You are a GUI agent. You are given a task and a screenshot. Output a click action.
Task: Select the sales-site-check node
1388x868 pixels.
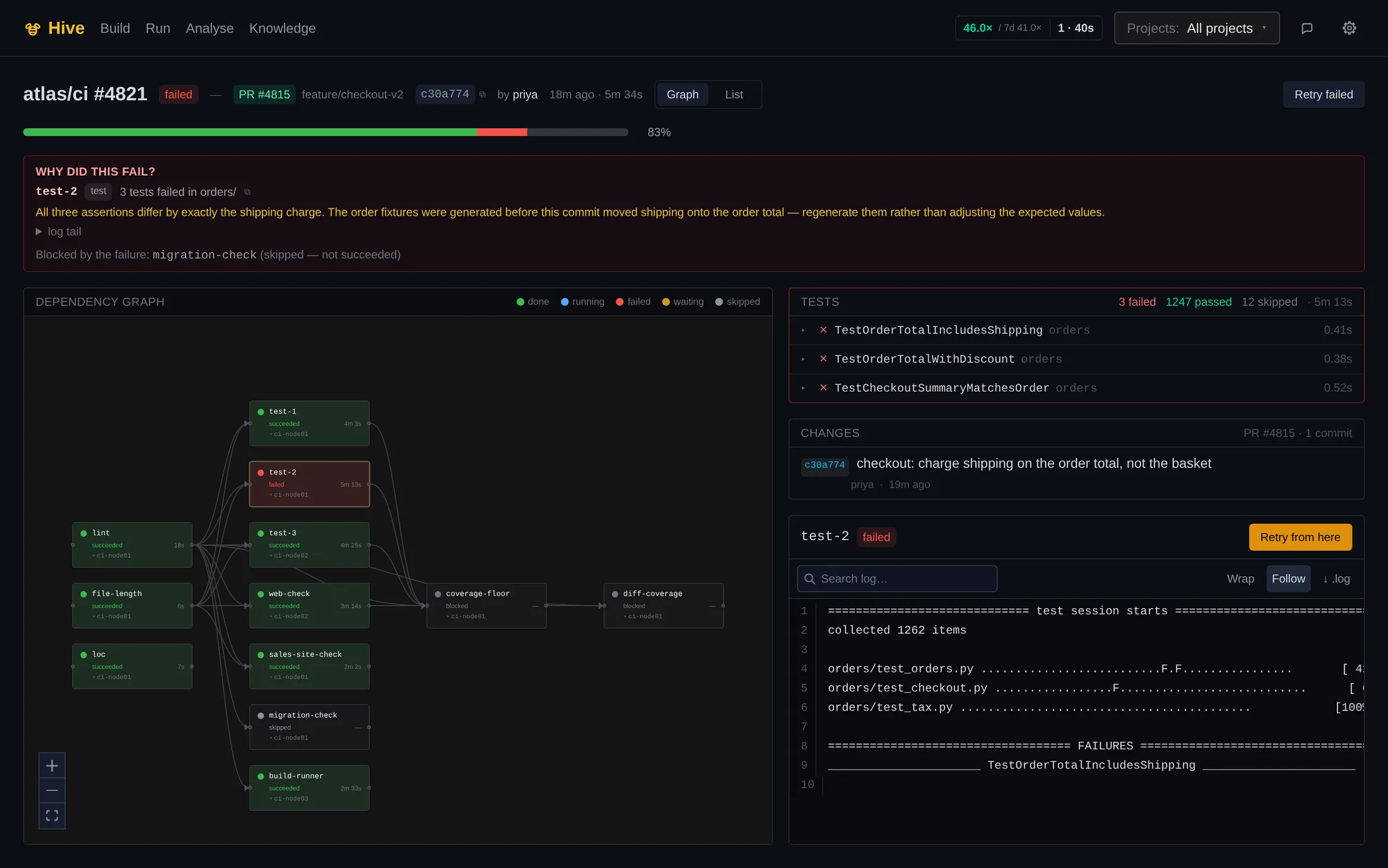point(309,666)
